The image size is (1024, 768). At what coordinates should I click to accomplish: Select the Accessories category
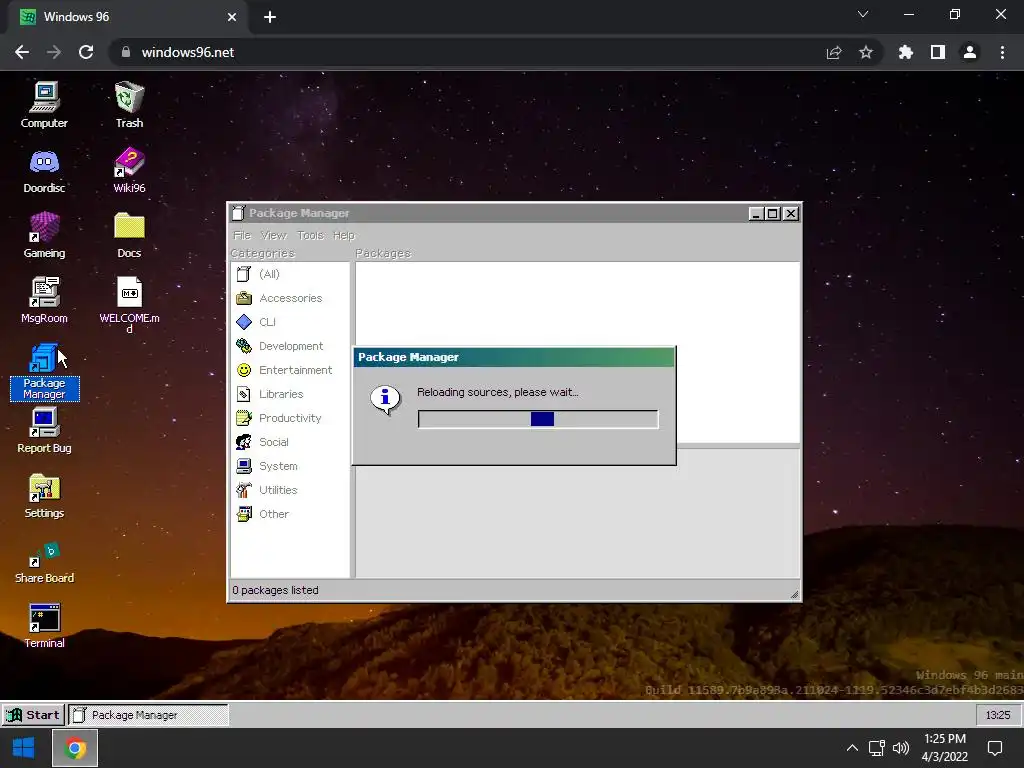coord(290,298)
